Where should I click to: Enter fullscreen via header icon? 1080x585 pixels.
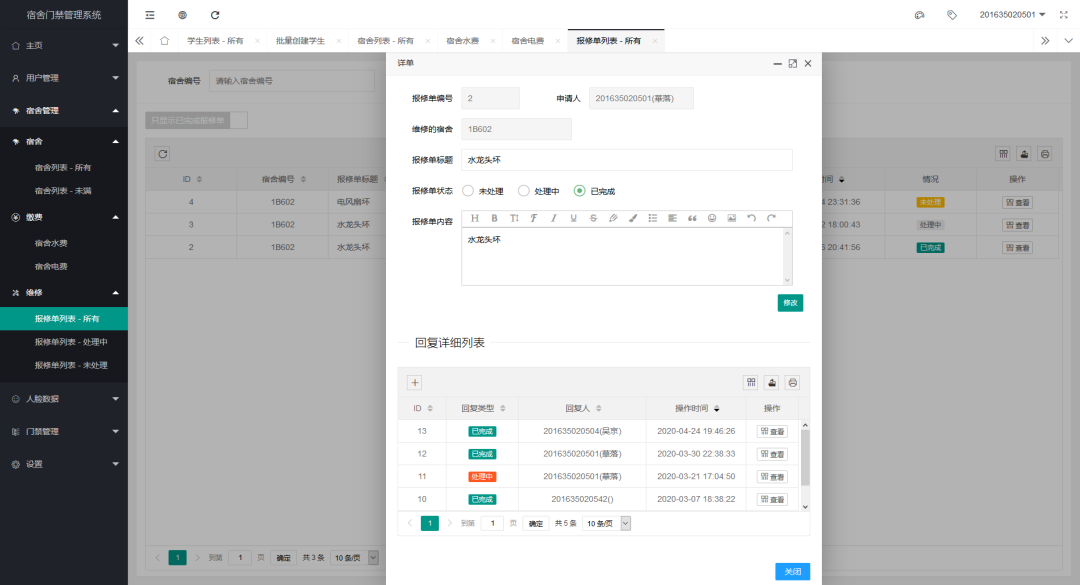(x=1063, y=14)
